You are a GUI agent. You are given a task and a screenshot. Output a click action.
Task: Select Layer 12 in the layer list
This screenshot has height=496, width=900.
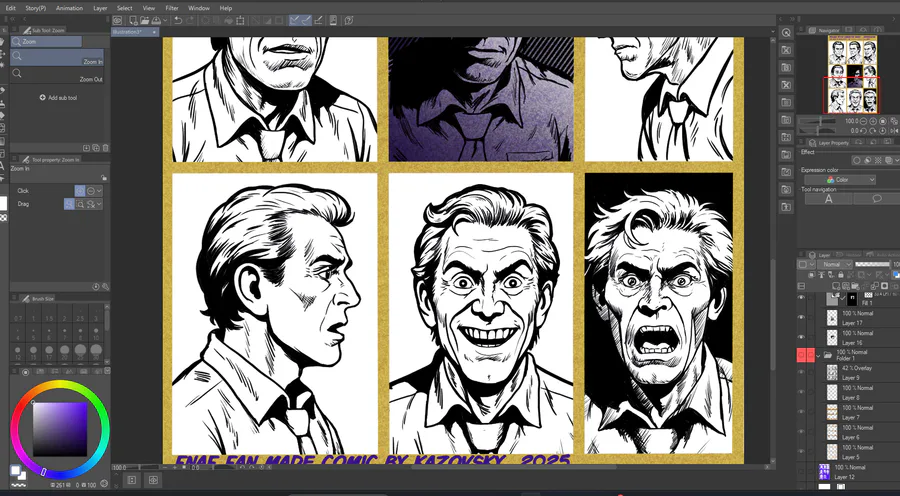(860, 472)
